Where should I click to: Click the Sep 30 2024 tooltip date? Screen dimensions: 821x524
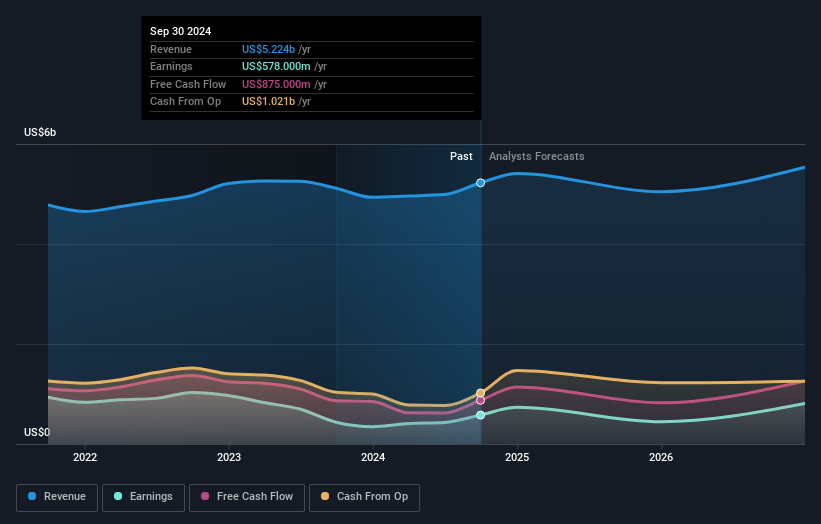tap(181, 31)
